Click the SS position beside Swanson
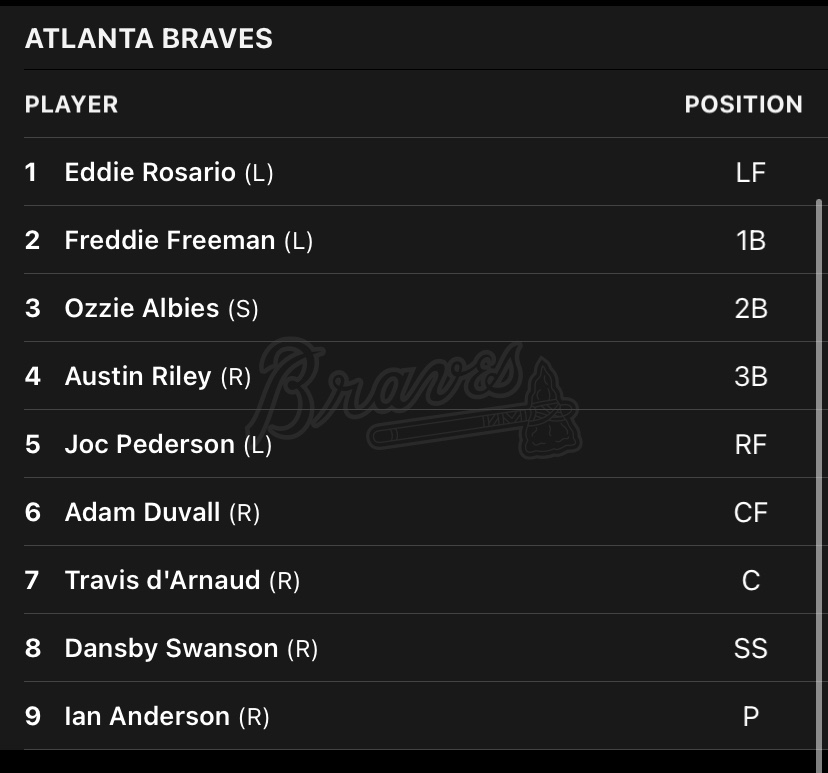 [750, 648]
